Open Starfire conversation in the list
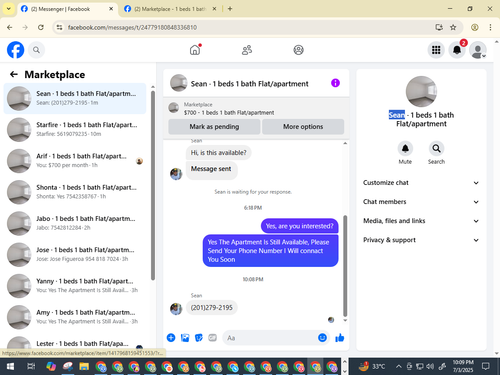This screenshot has height=375, width=500. click(75, 129)
